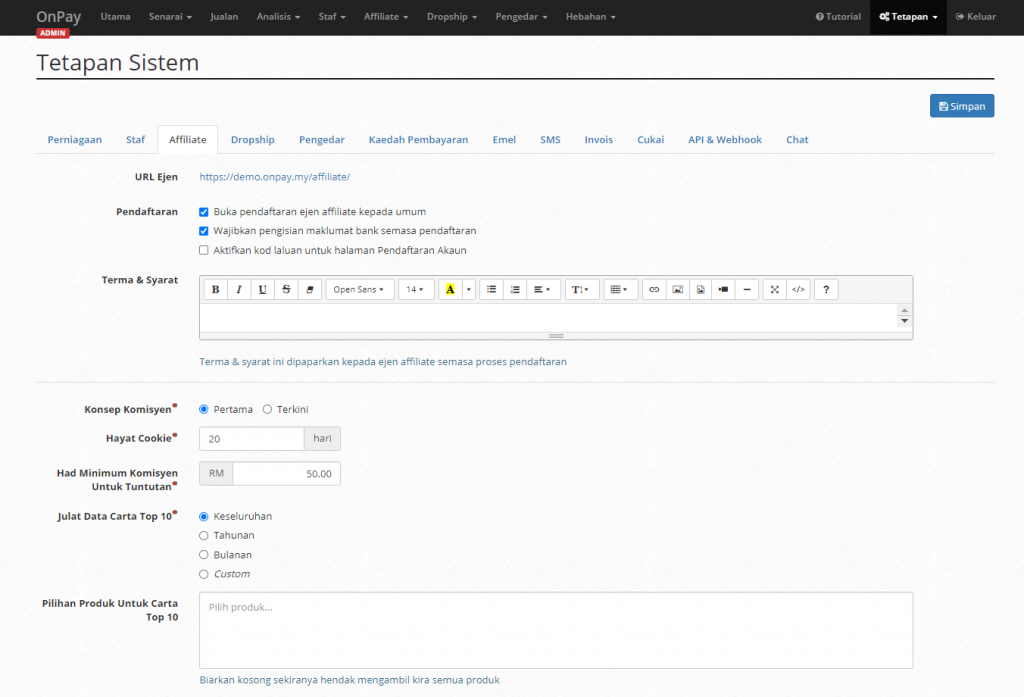Toggle full screen mode of the editor
Viewport: 1024px width, 697px height.
coord(775,289)
